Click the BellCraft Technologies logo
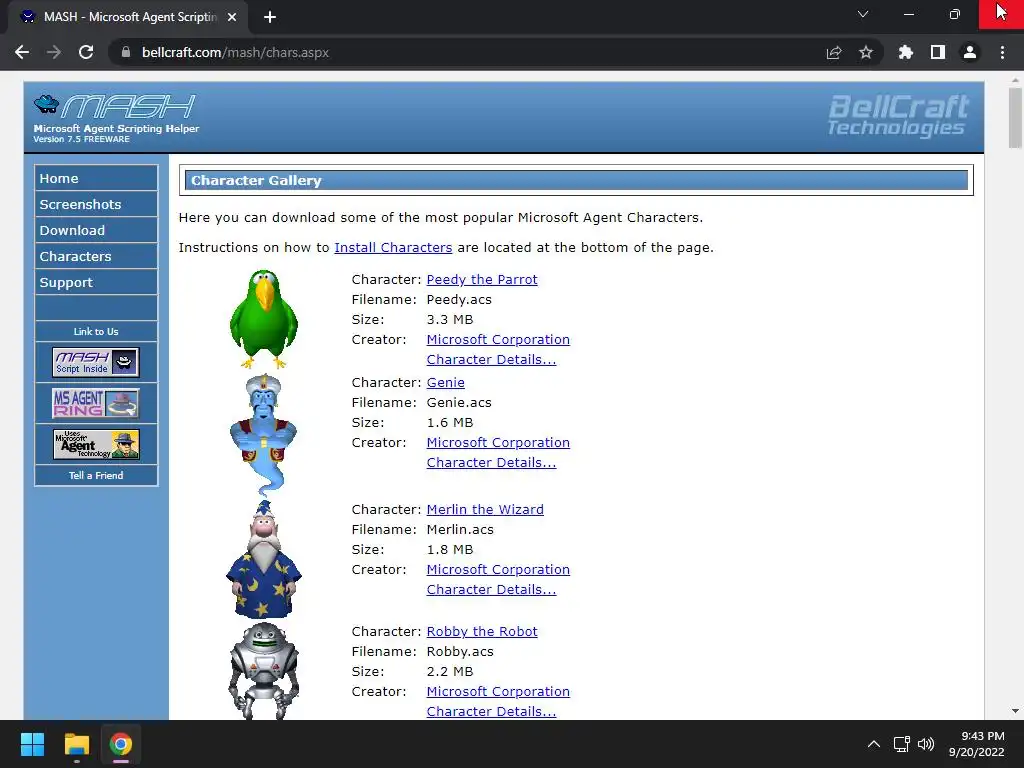The height and width of the screenshot is (768, 1024). 898,116
